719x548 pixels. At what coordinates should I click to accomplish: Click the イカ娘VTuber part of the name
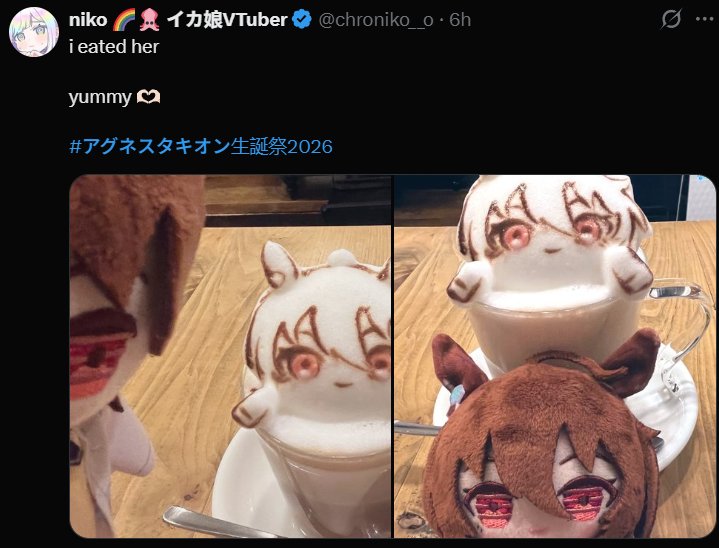(x=227, y=20)
